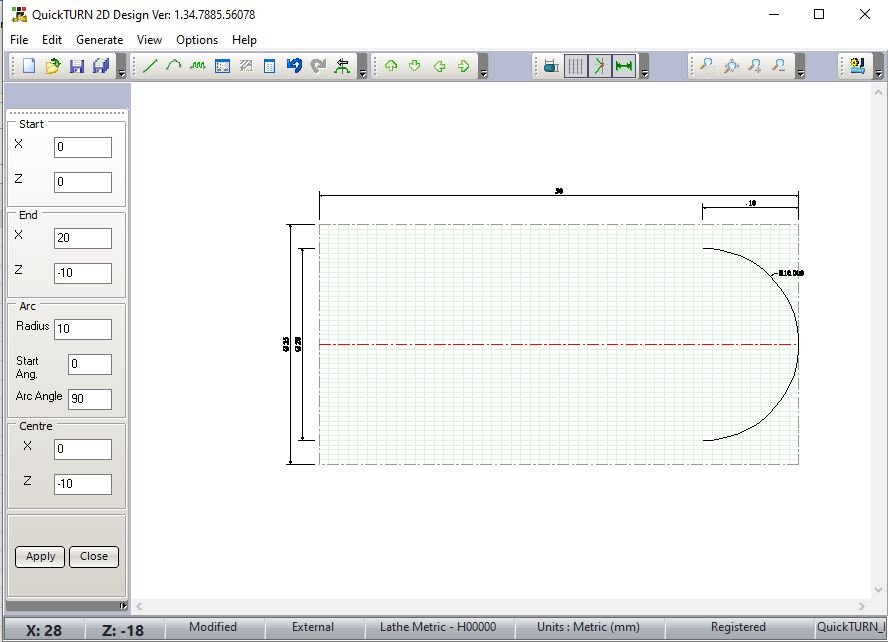Click the zoom in magnifier icon
The height and width of the screenshot is (642, 888).
[755, 66]
